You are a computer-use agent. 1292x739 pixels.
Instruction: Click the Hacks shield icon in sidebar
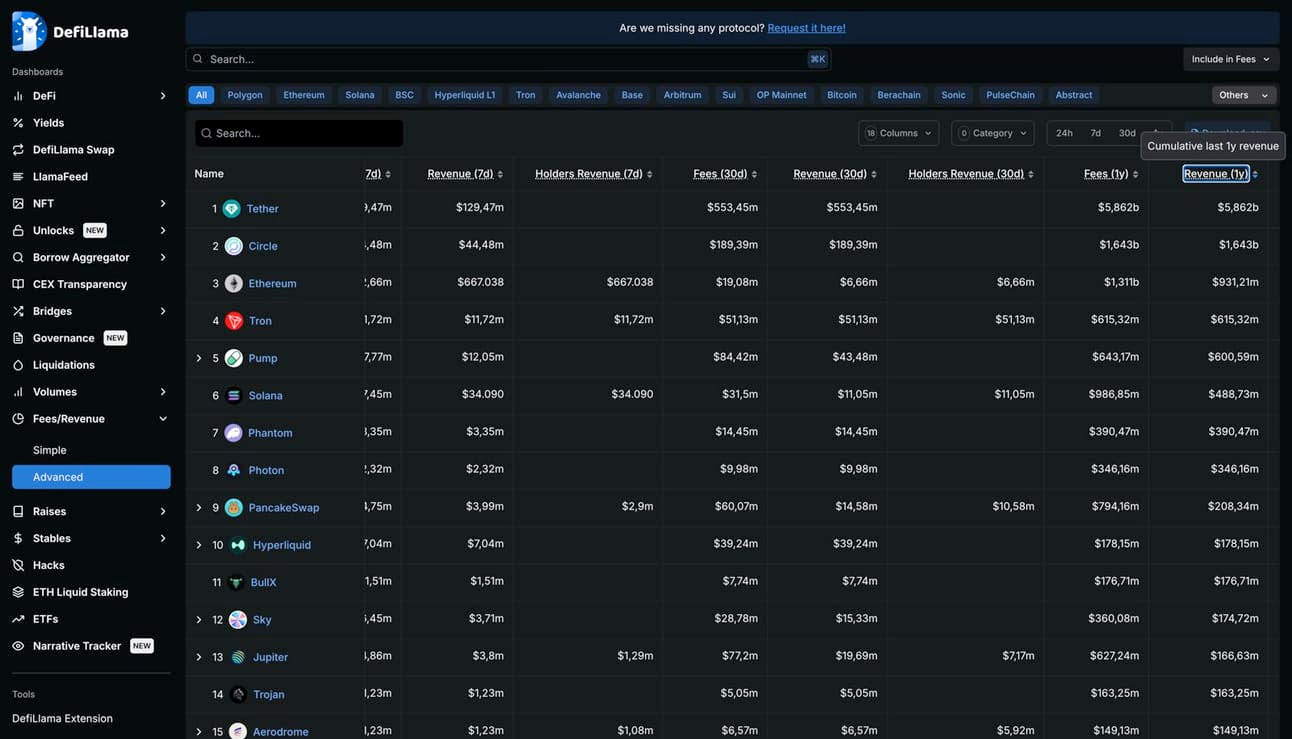click(x=18, y=566)
